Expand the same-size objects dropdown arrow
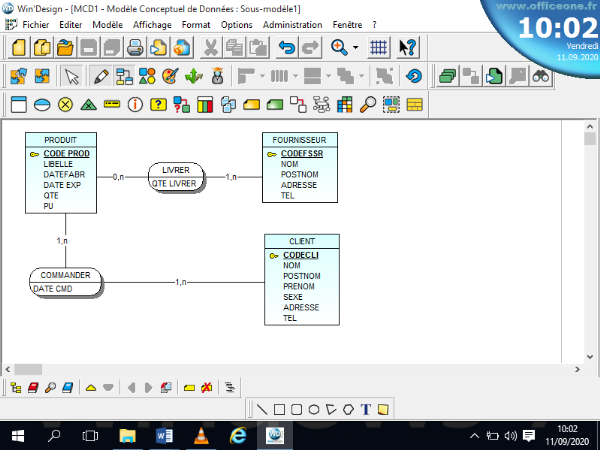 point(329,75)
